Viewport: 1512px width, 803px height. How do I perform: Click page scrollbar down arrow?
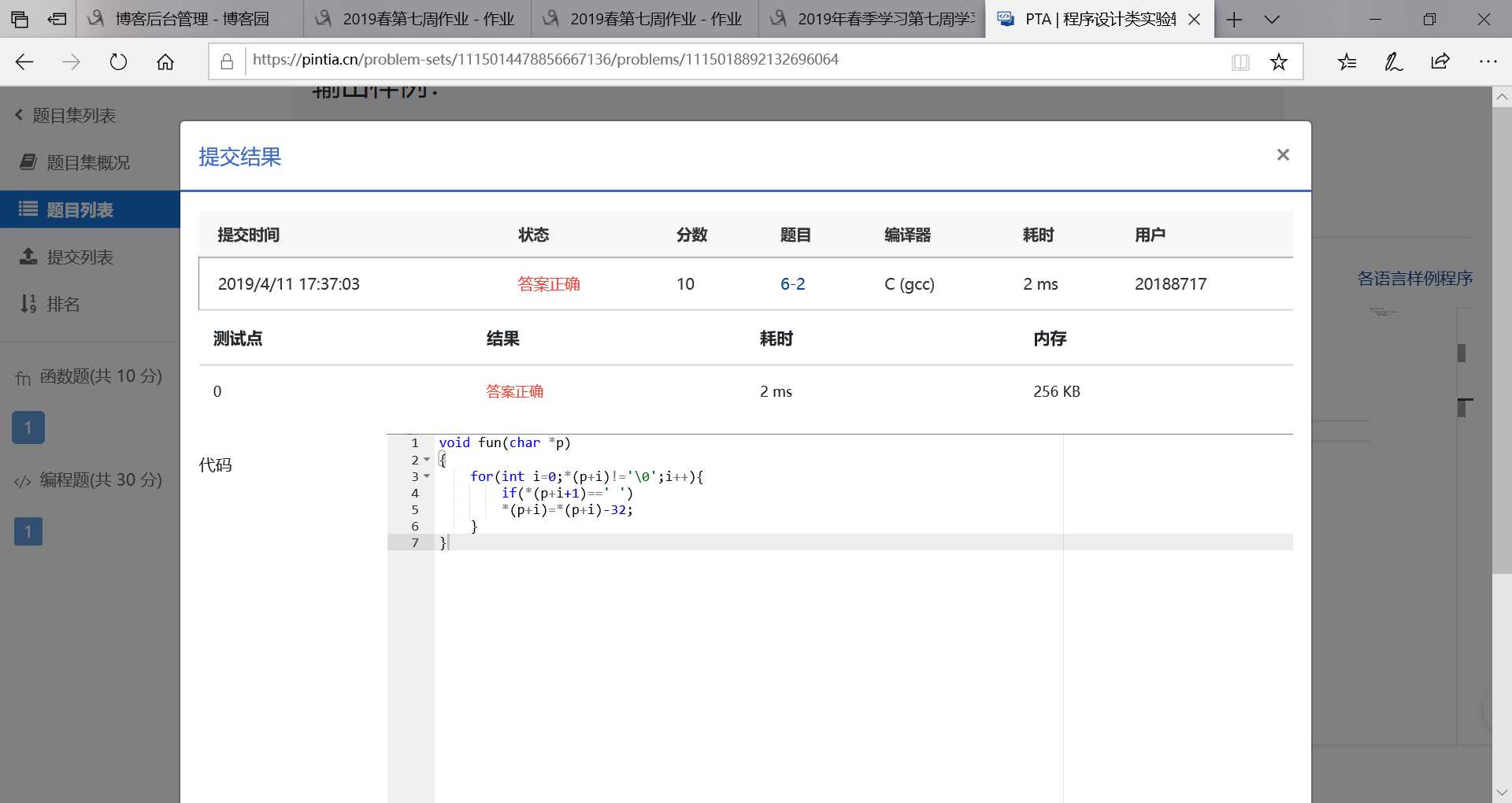(x=1502, y=792)
